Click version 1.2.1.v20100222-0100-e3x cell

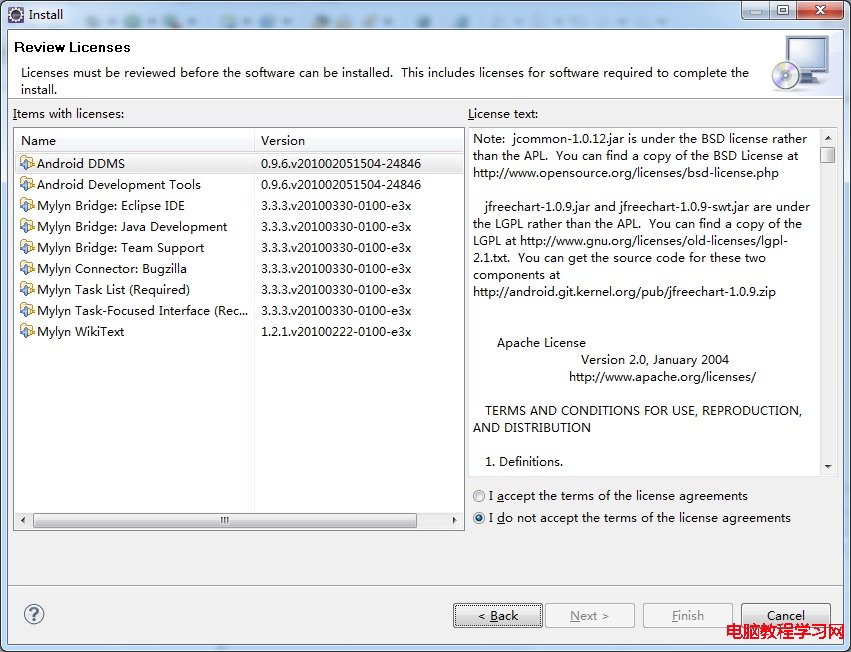pos(336,332)
